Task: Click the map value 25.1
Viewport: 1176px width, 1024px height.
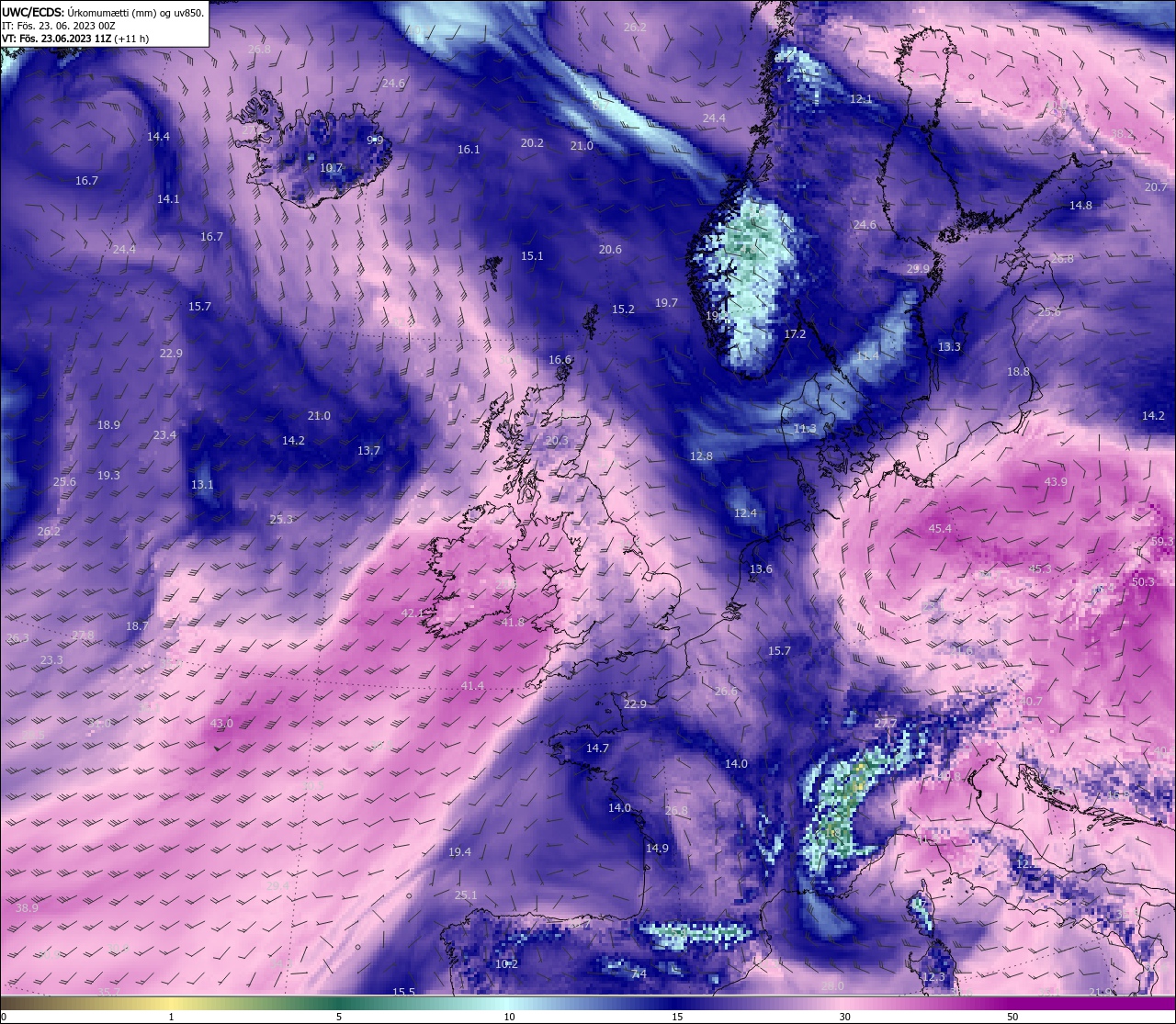Action: click(466, 895)
